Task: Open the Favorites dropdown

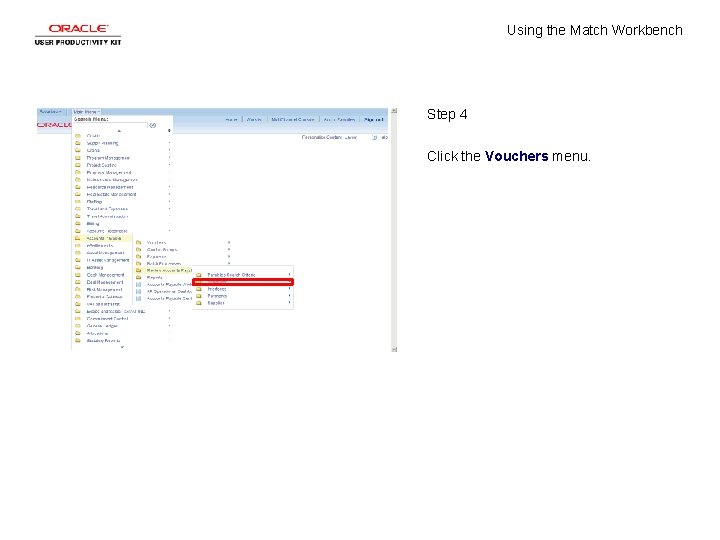Action: click(x=51, y=112)
